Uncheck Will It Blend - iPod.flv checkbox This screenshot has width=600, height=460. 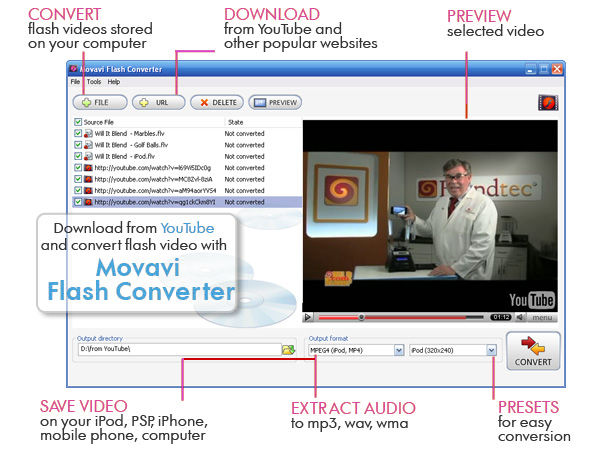click(78, 156)
